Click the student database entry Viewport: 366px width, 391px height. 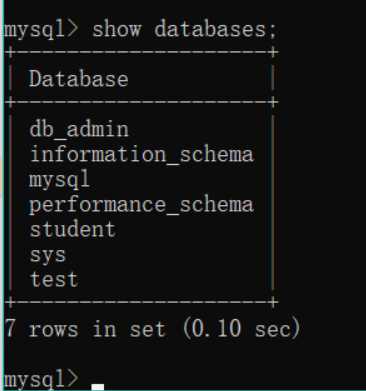[73, 229]
